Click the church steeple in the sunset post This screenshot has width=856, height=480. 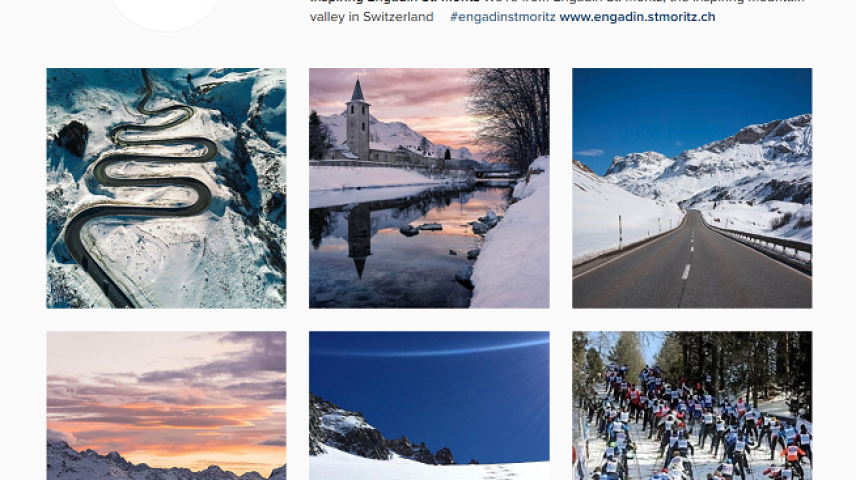coord(358,119)
